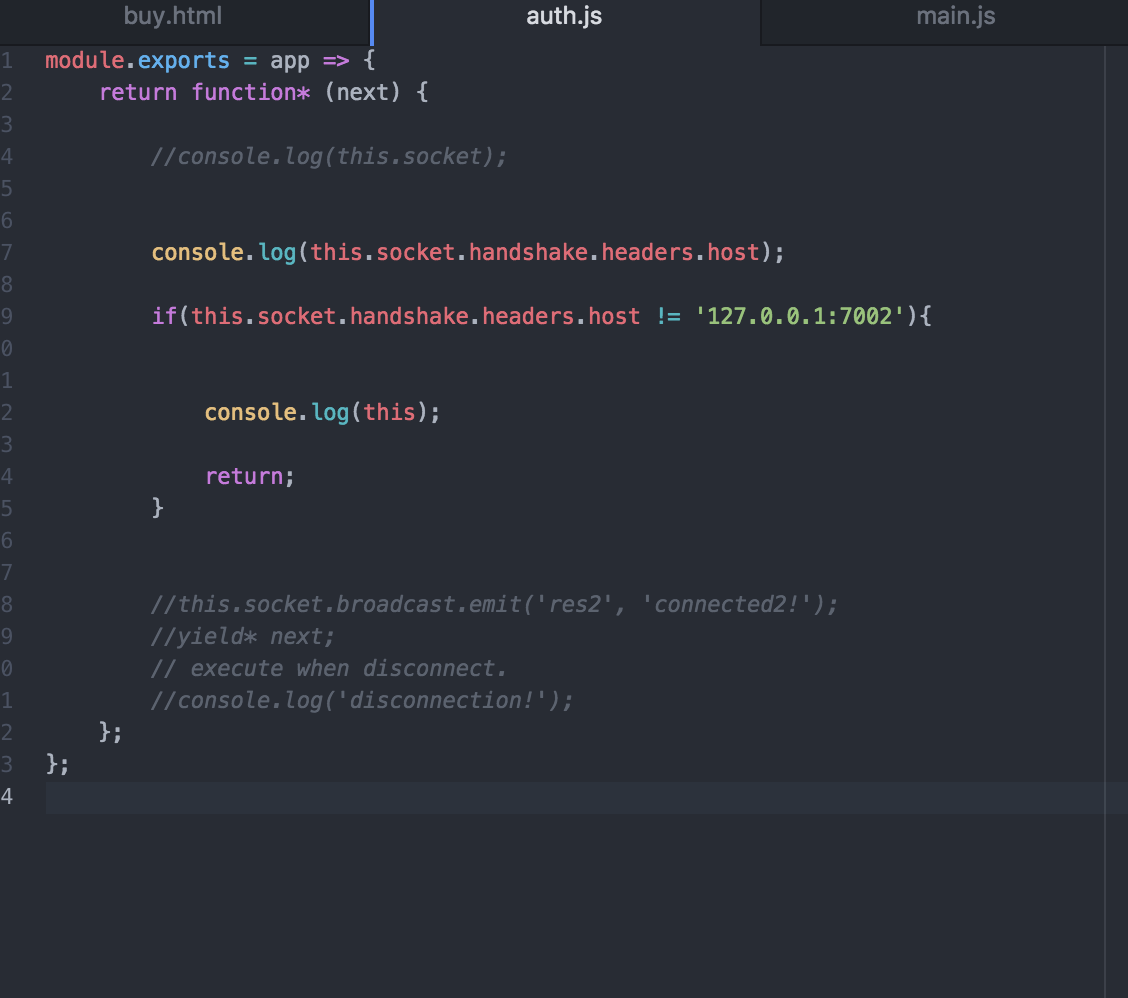Select the function* keyword on line 2
This screenshot has width=1128, height=998.
click(x=250, y=92)
